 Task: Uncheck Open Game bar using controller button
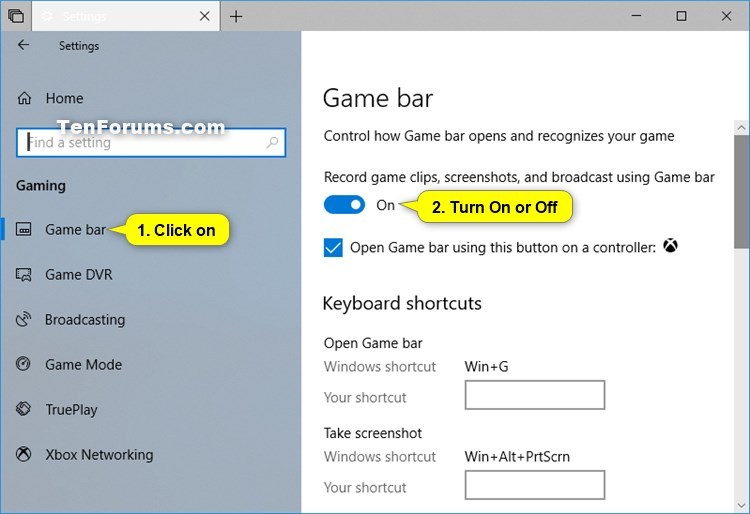(333, 248)
